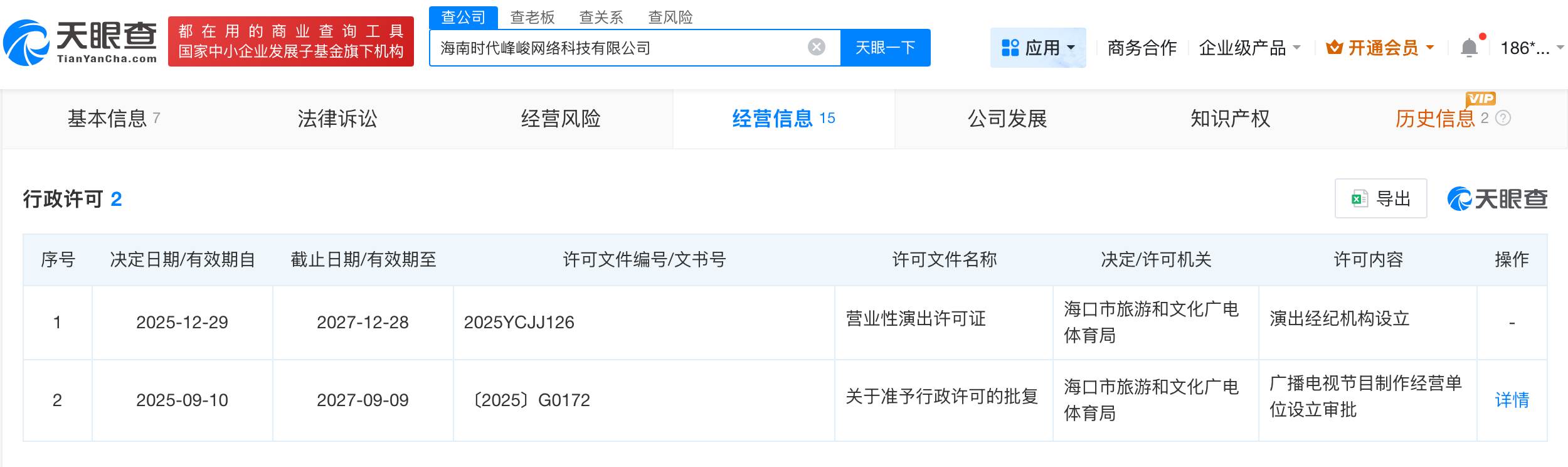Expand the 应用 dropdown menu

1071,48
